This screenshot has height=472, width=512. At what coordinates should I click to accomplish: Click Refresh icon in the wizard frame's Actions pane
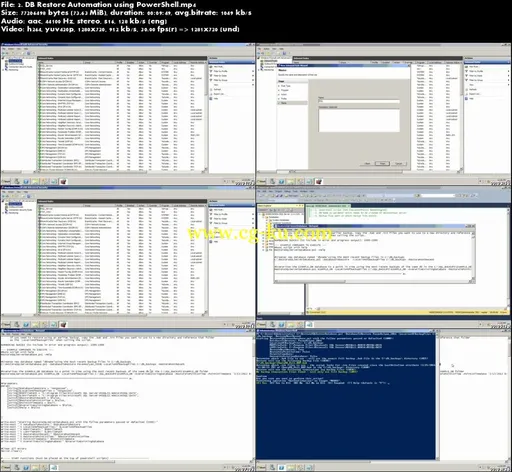pyautogui.click(x=466, y=89)
